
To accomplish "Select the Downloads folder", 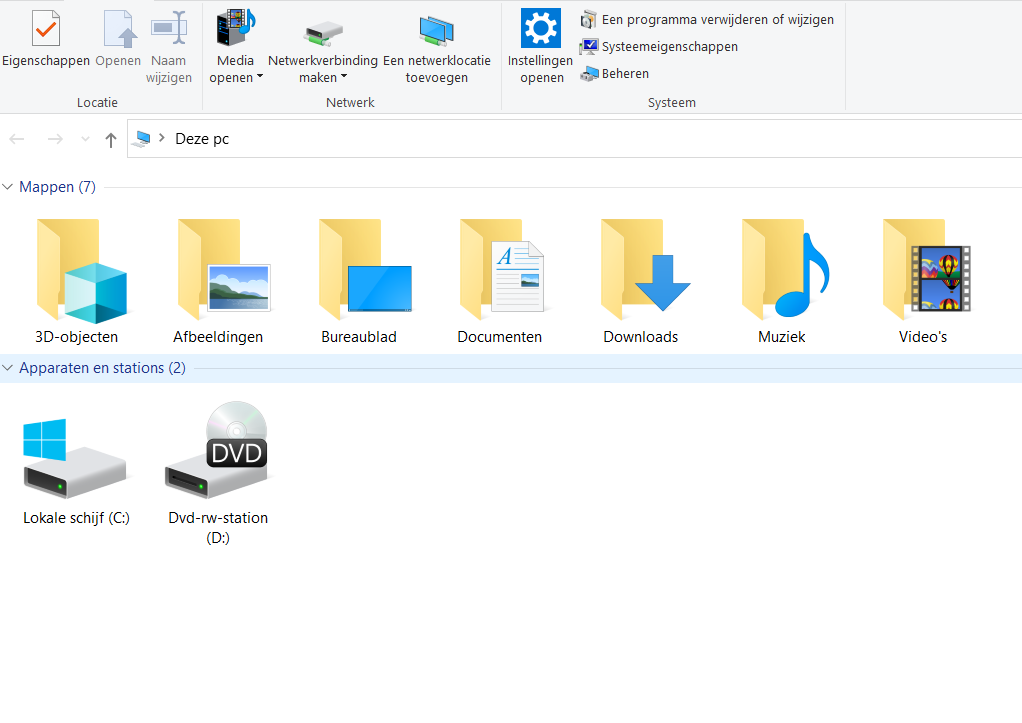I will (x=641, y=270).
